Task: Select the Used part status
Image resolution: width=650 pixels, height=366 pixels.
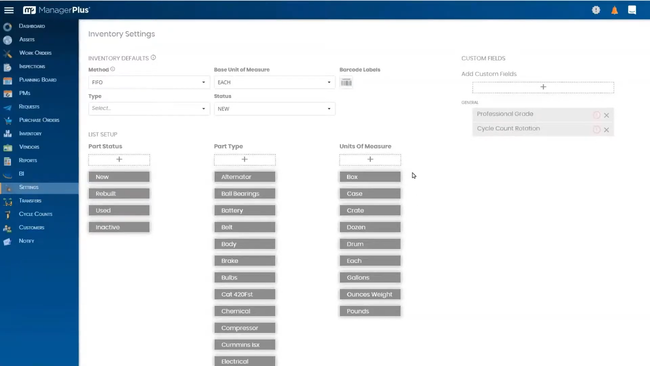Action: 119,211
